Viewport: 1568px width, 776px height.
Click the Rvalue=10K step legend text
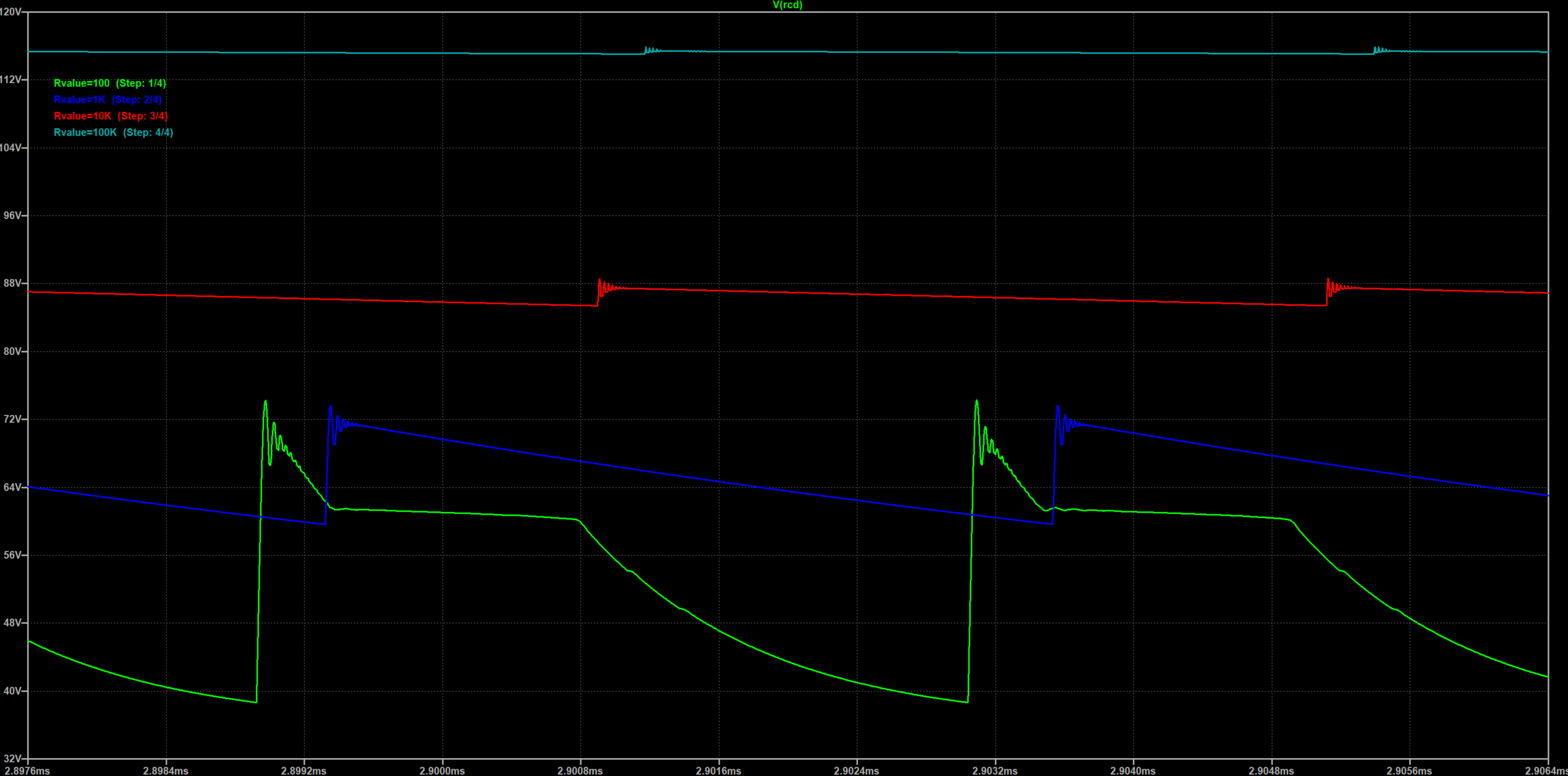pyautogui.click(x=111, y=116)
